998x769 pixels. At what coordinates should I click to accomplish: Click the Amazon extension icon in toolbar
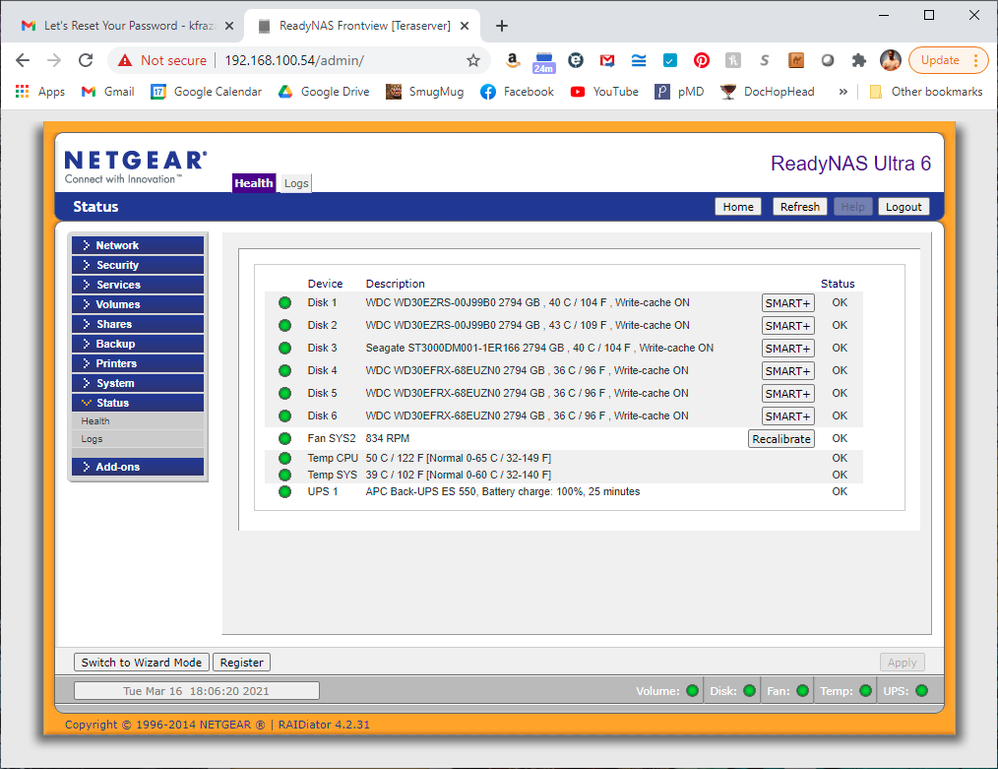(x=512, y=60)
